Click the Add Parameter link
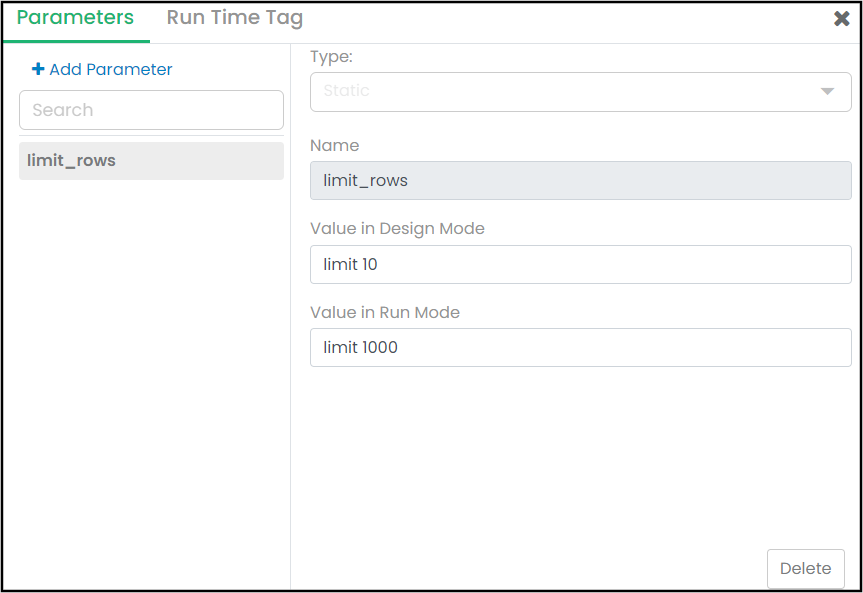This screenshot has height=593, width=863. point(110,69)
